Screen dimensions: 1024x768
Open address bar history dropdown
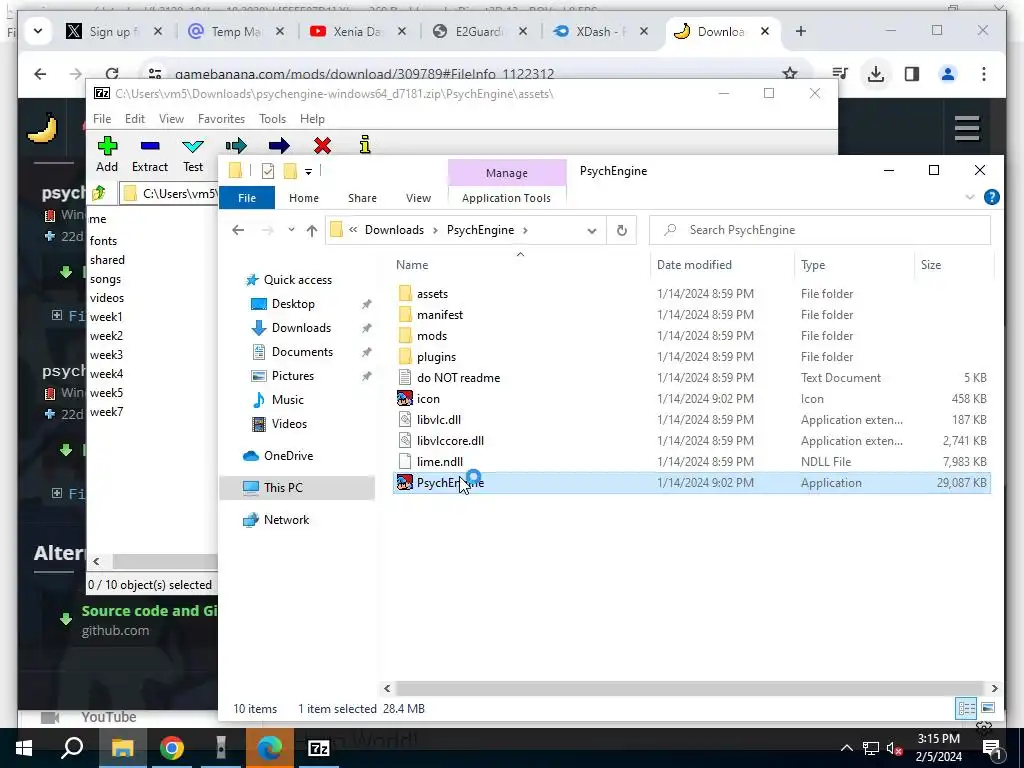[x=592, y=231]
